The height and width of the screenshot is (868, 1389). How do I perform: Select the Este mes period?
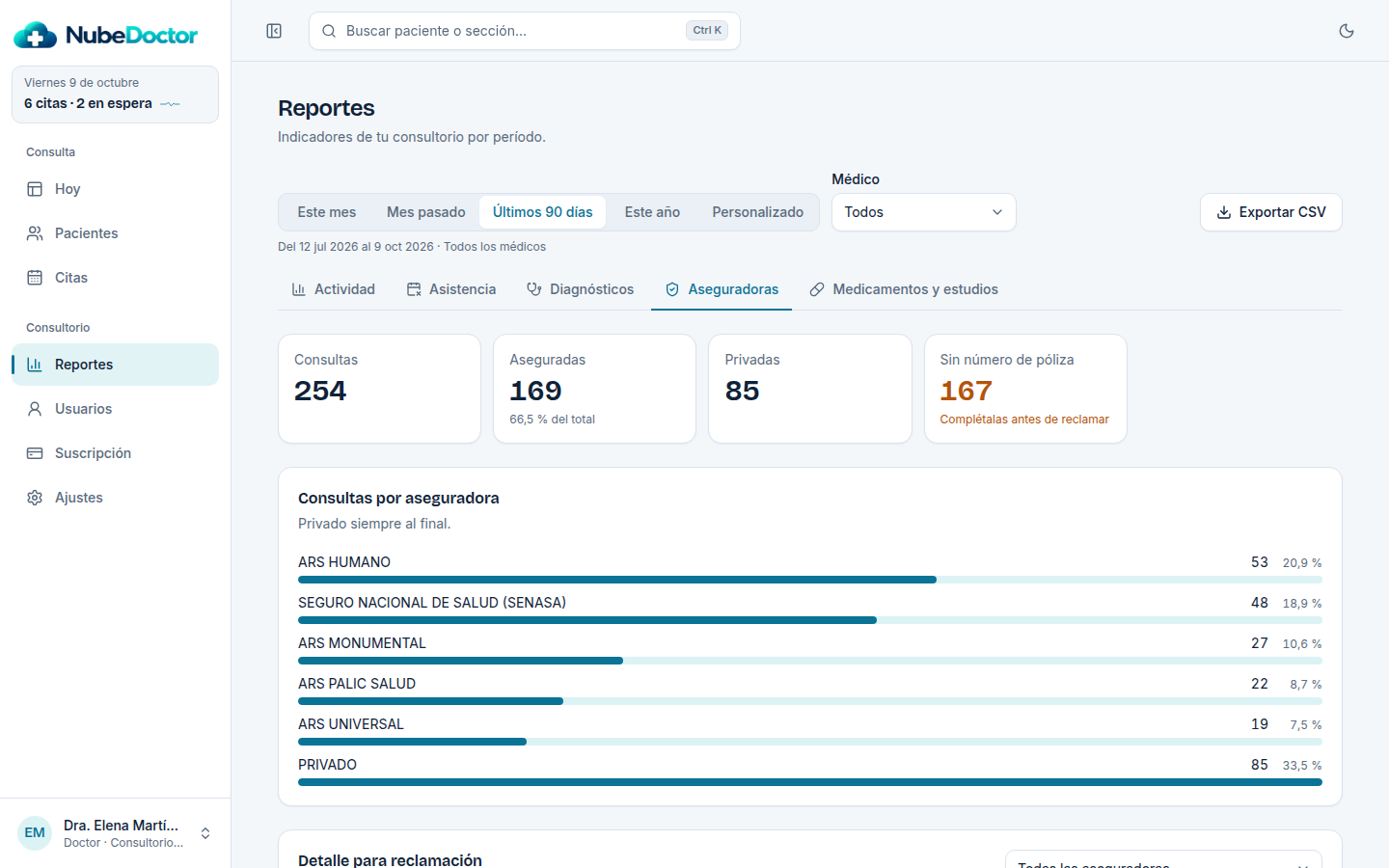327,212
